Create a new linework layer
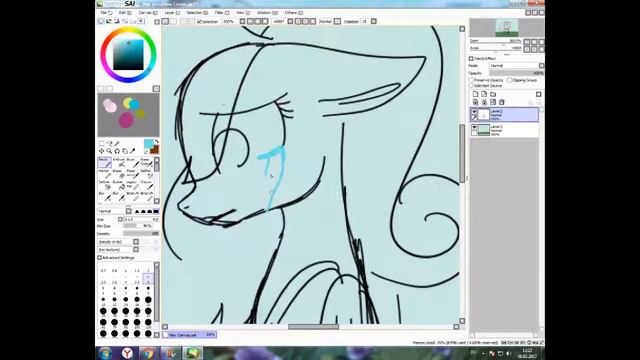Screen dimensions: 640x360 click(x=484, y=94)
